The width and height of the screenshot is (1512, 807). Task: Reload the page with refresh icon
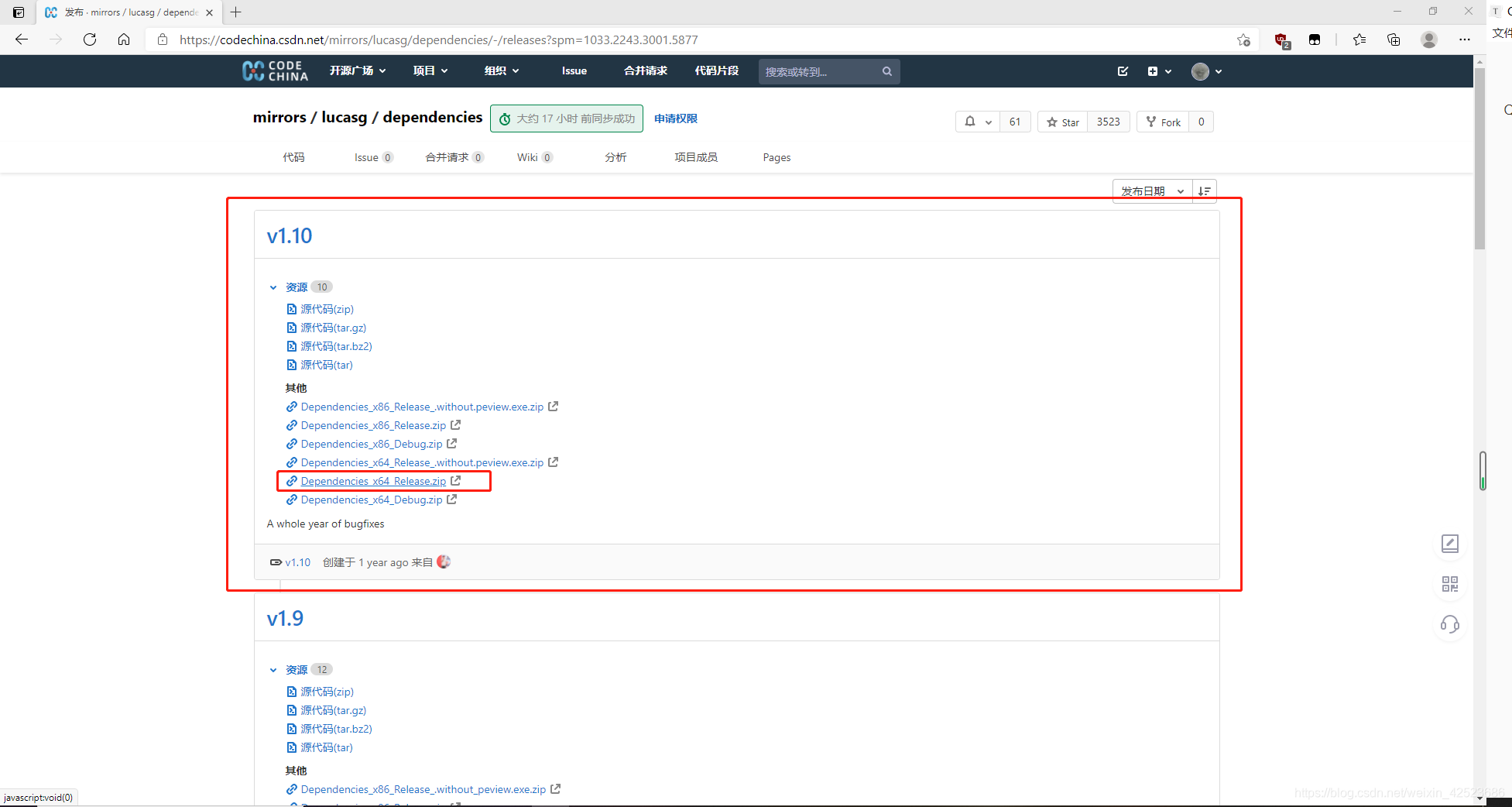90,39
